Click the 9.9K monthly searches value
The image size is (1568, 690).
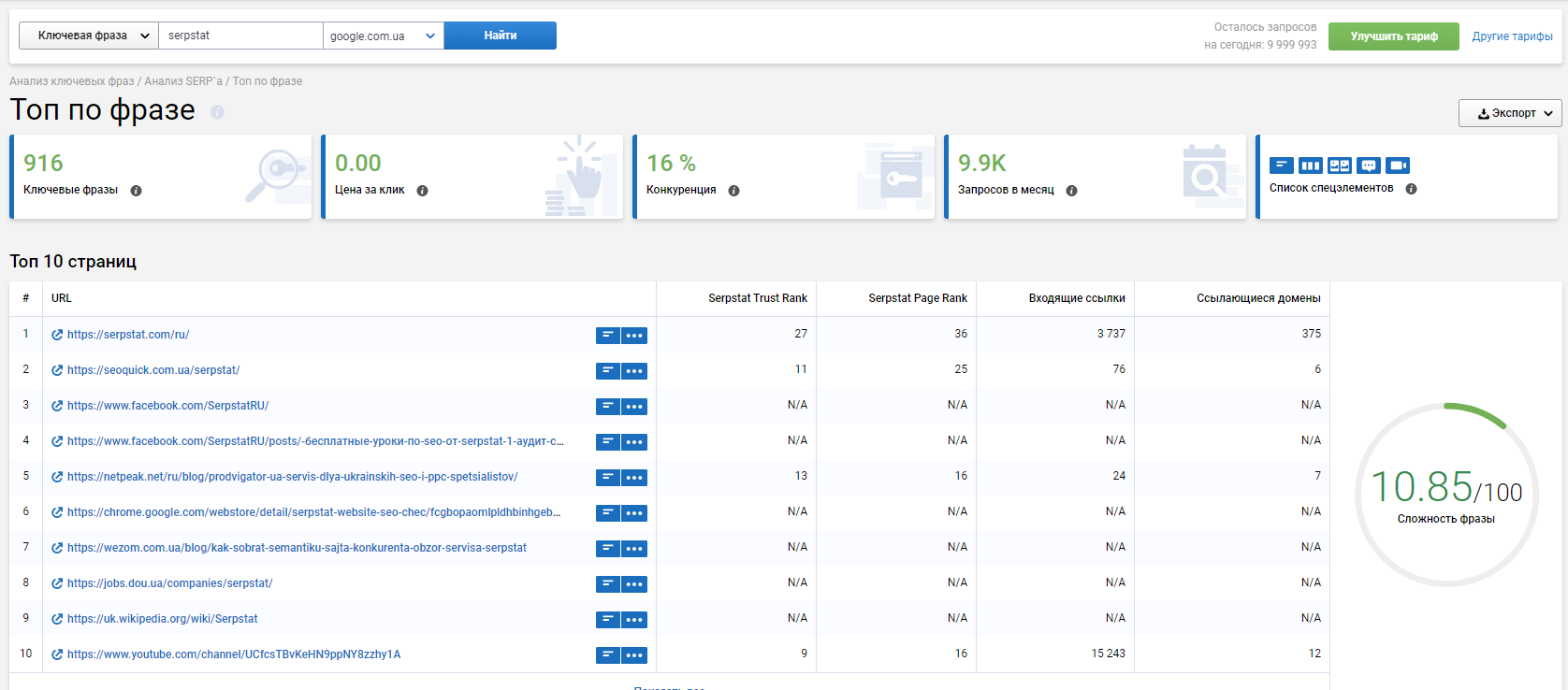click(982, 164)
